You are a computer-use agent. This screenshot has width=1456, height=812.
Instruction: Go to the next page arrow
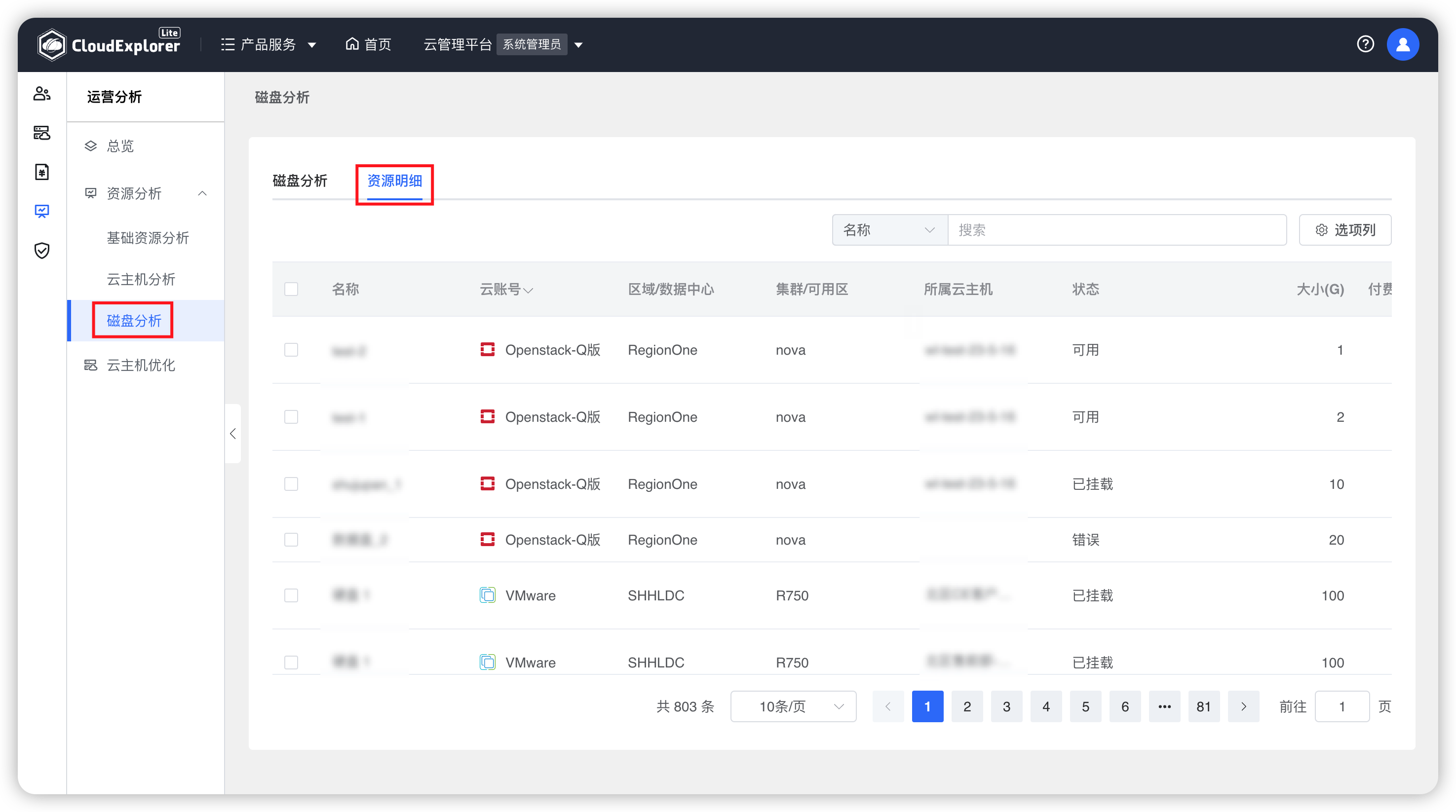click(x=1243, y=706)
